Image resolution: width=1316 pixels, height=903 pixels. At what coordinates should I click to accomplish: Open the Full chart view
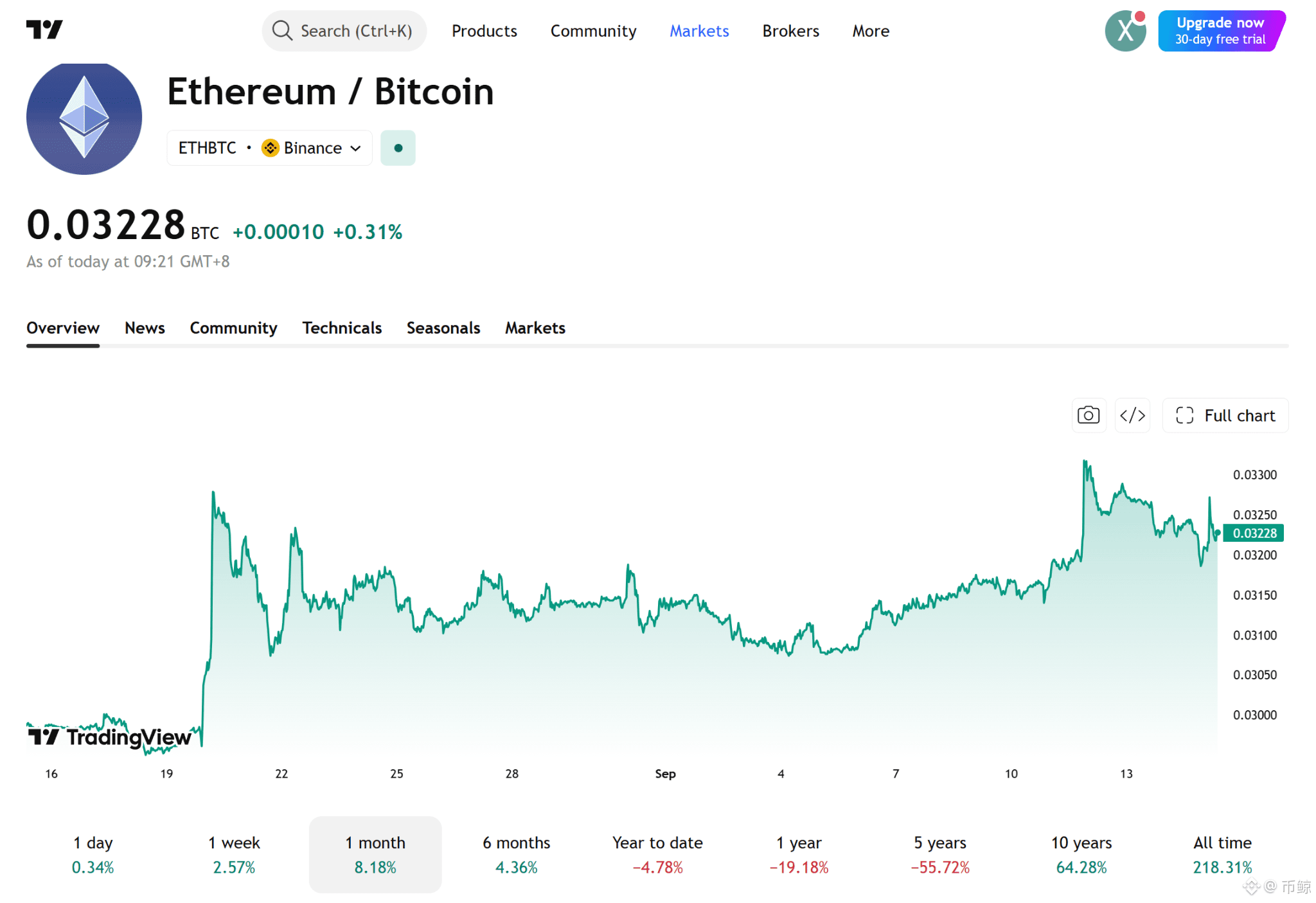(x=1225, y=415)
